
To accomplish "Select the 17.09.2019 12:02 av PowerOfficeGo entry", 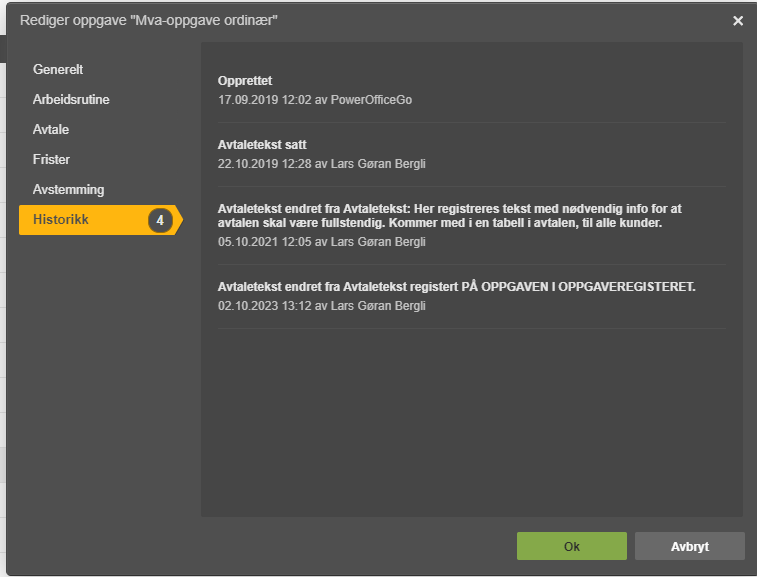I will (x=315, y=100).
